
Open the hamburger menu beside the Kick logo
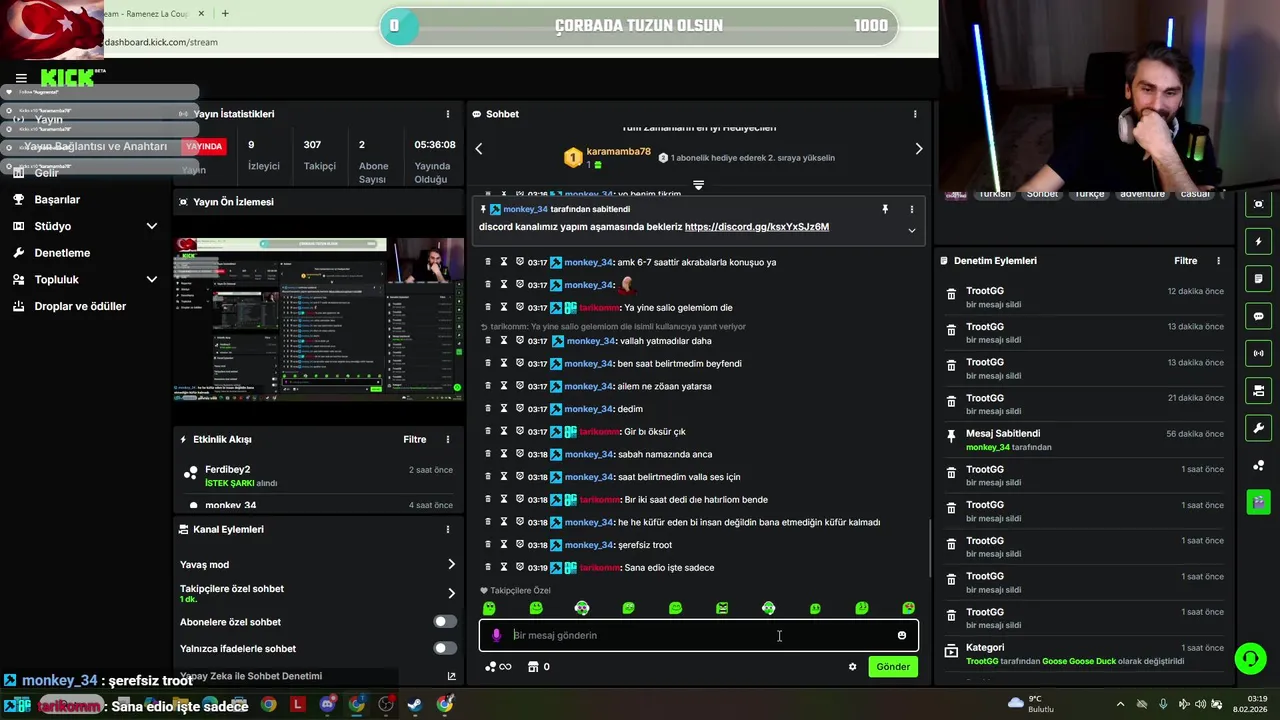click(x=21, y=78)
